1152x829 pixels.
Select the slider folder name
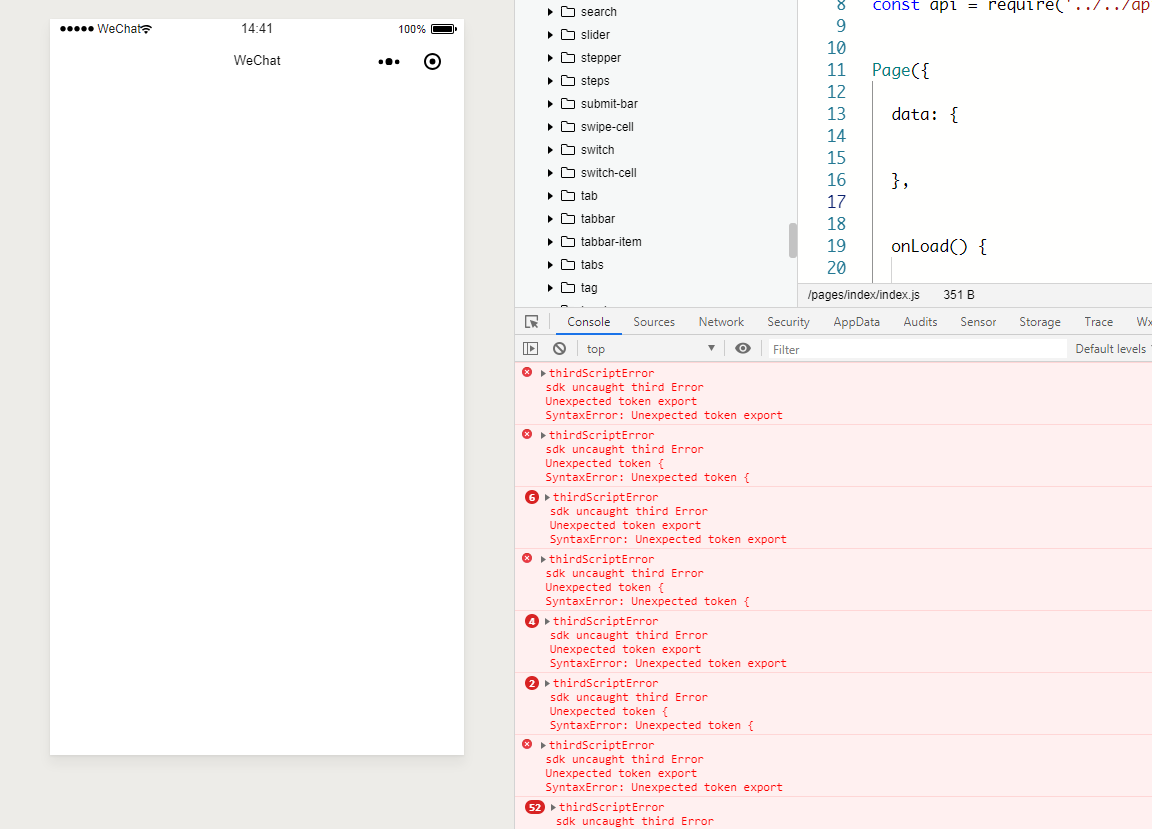click(595, 35)
